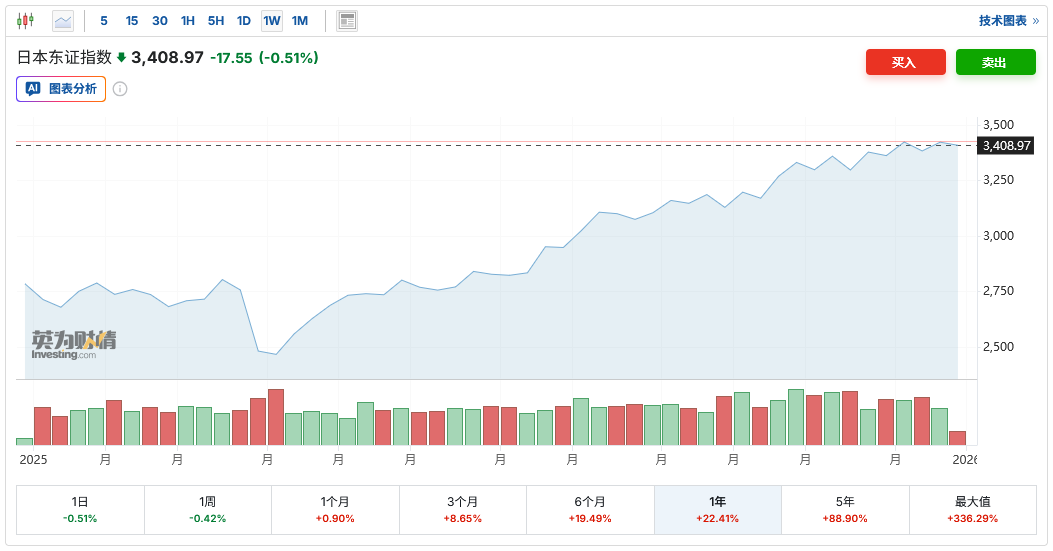Show the 最大值 max range

coord(972,509)
